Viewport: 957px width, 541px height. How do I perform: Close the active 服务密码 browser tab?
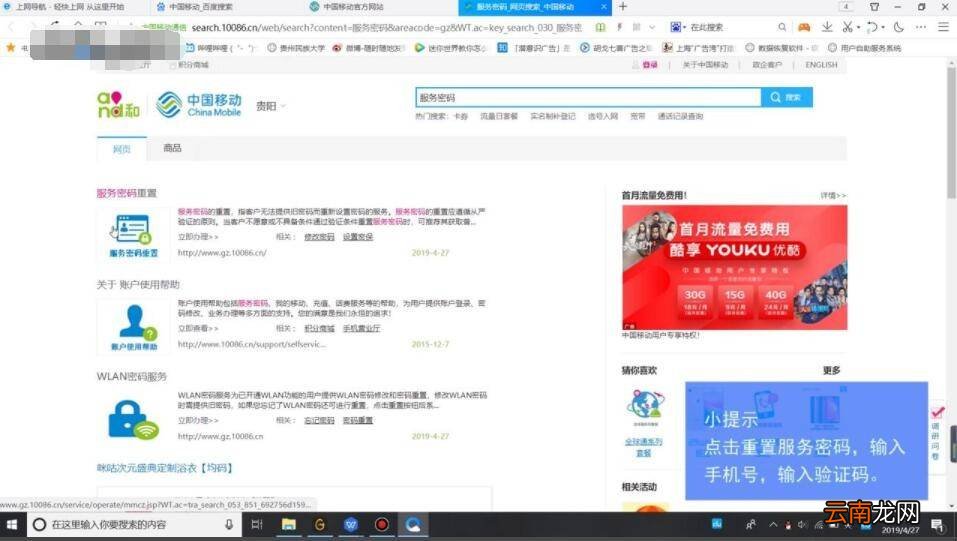[x=604, y=7]
